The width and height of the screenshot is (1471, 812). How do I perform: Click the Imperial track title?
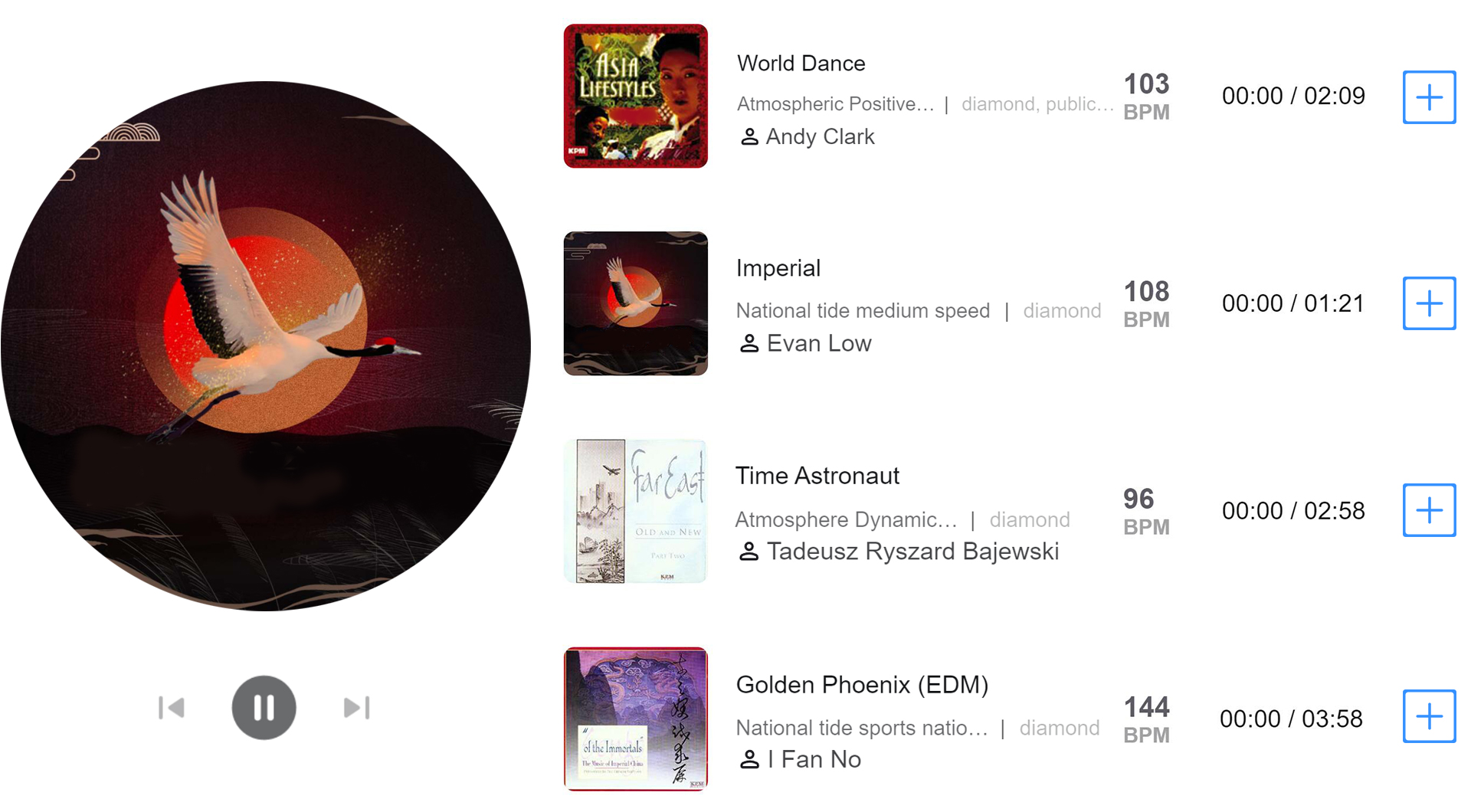(778, 268)
